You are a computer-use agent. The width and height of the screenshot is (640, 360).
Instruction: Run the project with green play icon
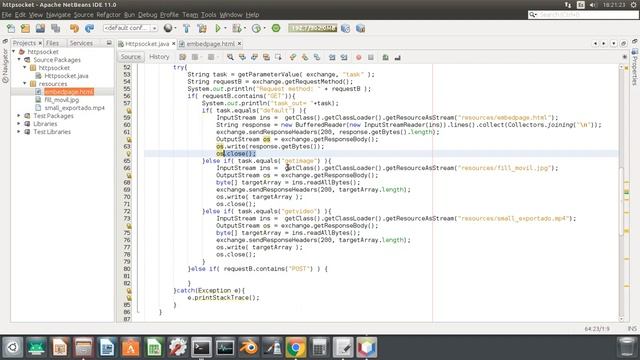218,28
